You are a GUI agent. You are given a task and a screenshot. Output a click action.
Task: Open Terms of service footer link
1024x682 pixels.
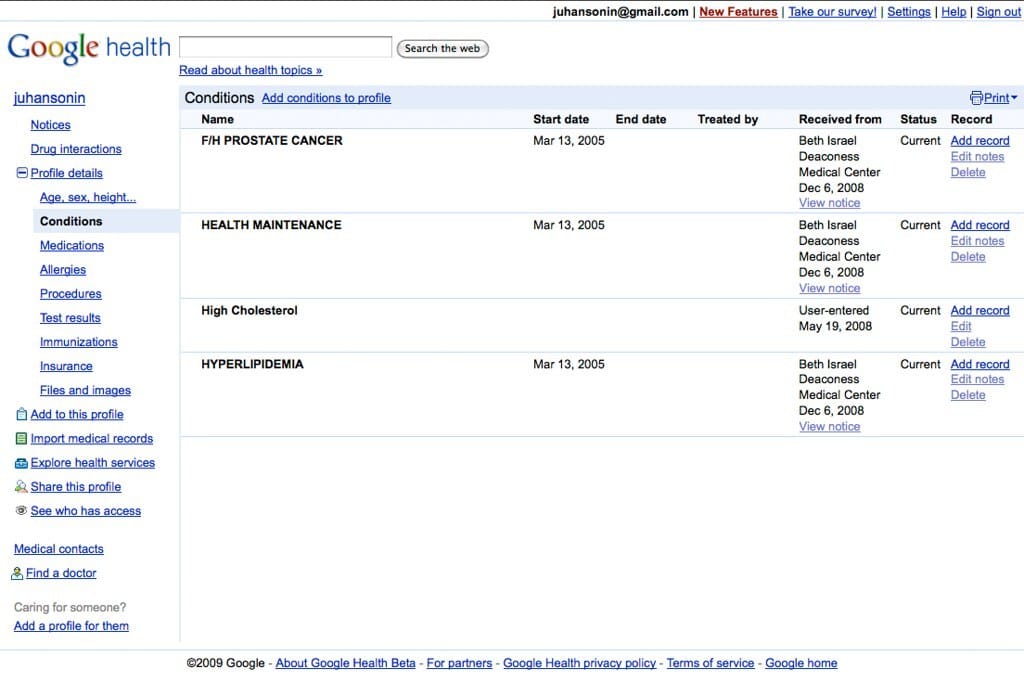point(710,663)
